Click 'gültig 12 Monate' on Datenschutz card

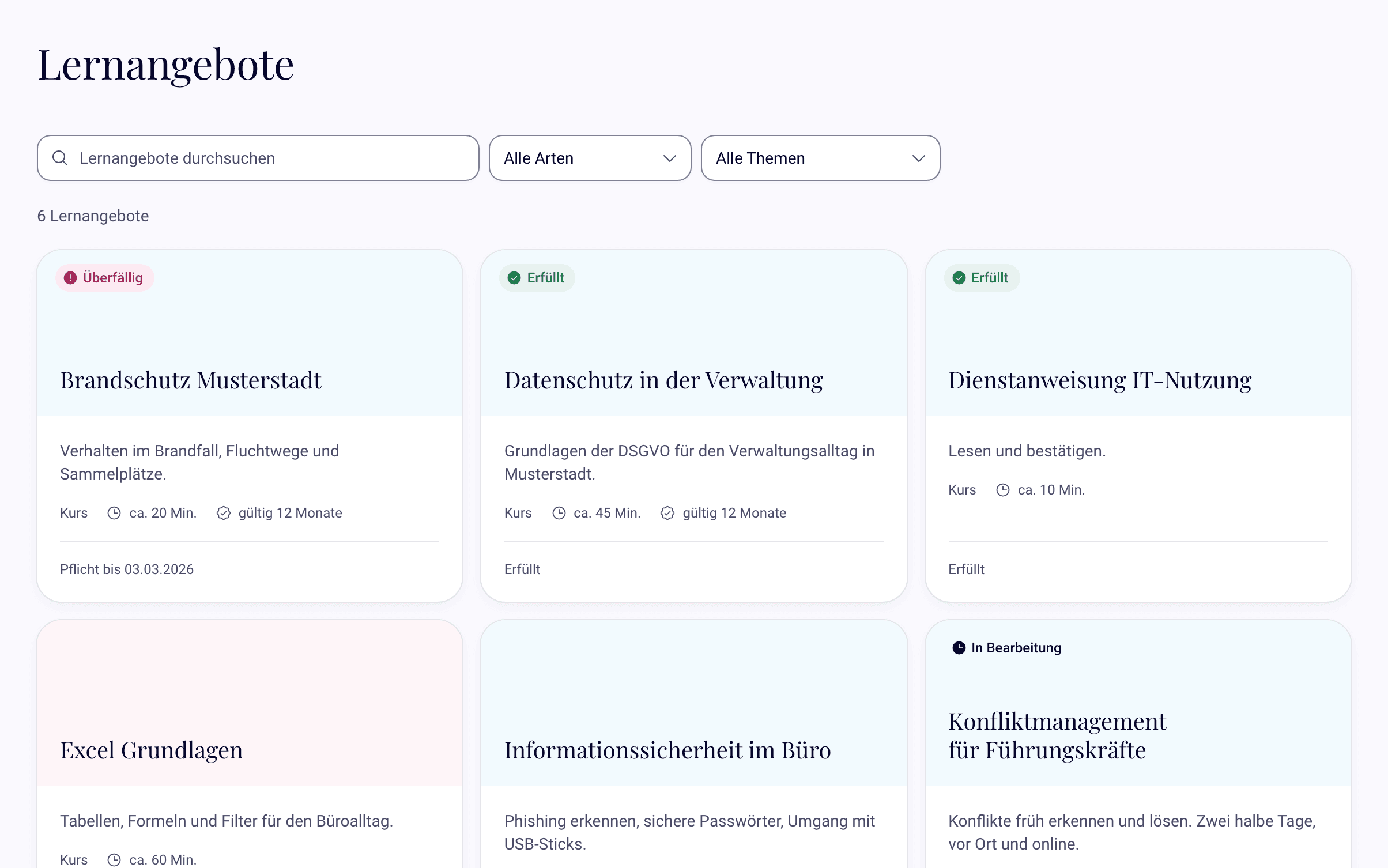[x=734, y=513]
